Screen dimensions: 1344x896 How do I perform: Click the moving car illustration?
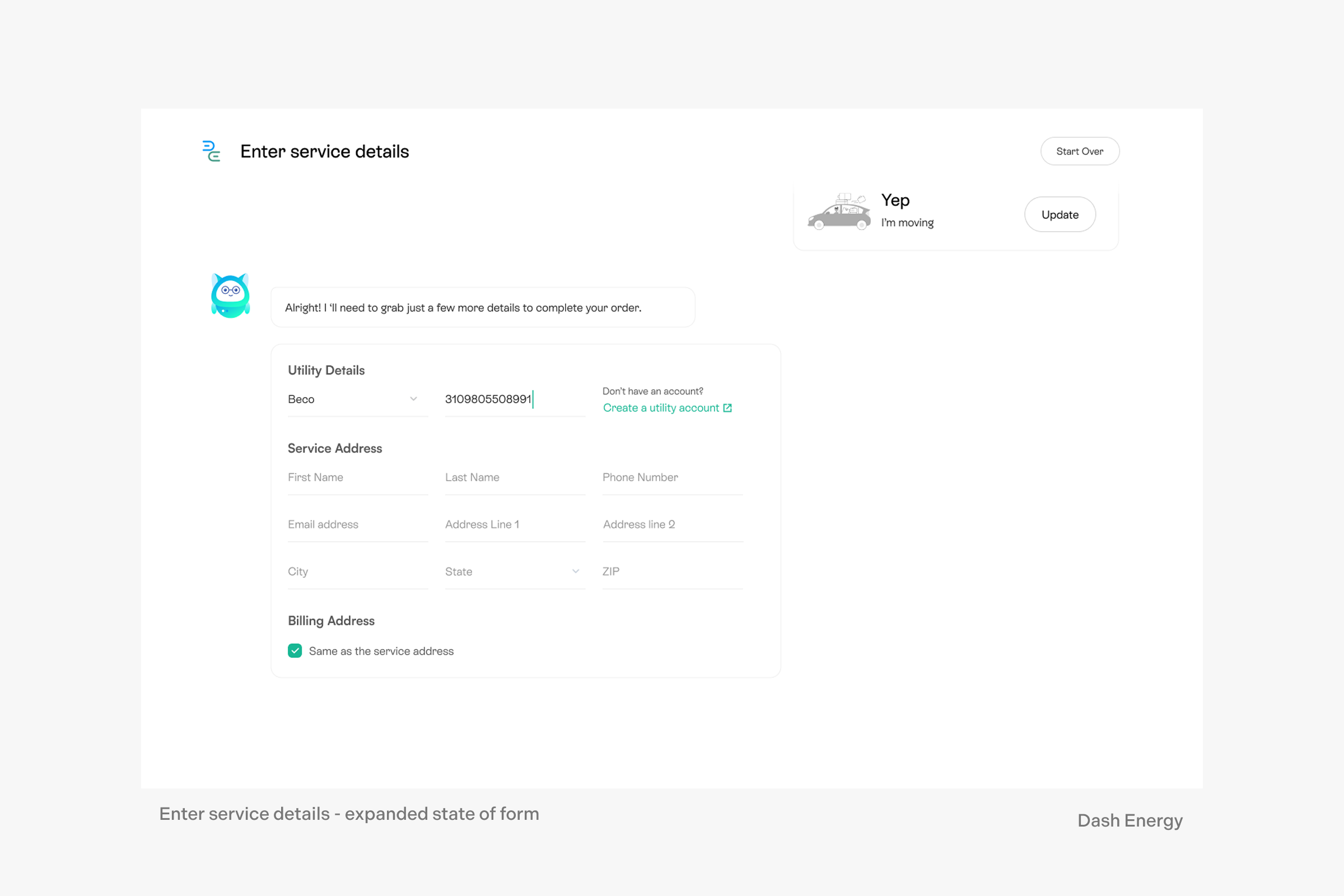[838, 213]
